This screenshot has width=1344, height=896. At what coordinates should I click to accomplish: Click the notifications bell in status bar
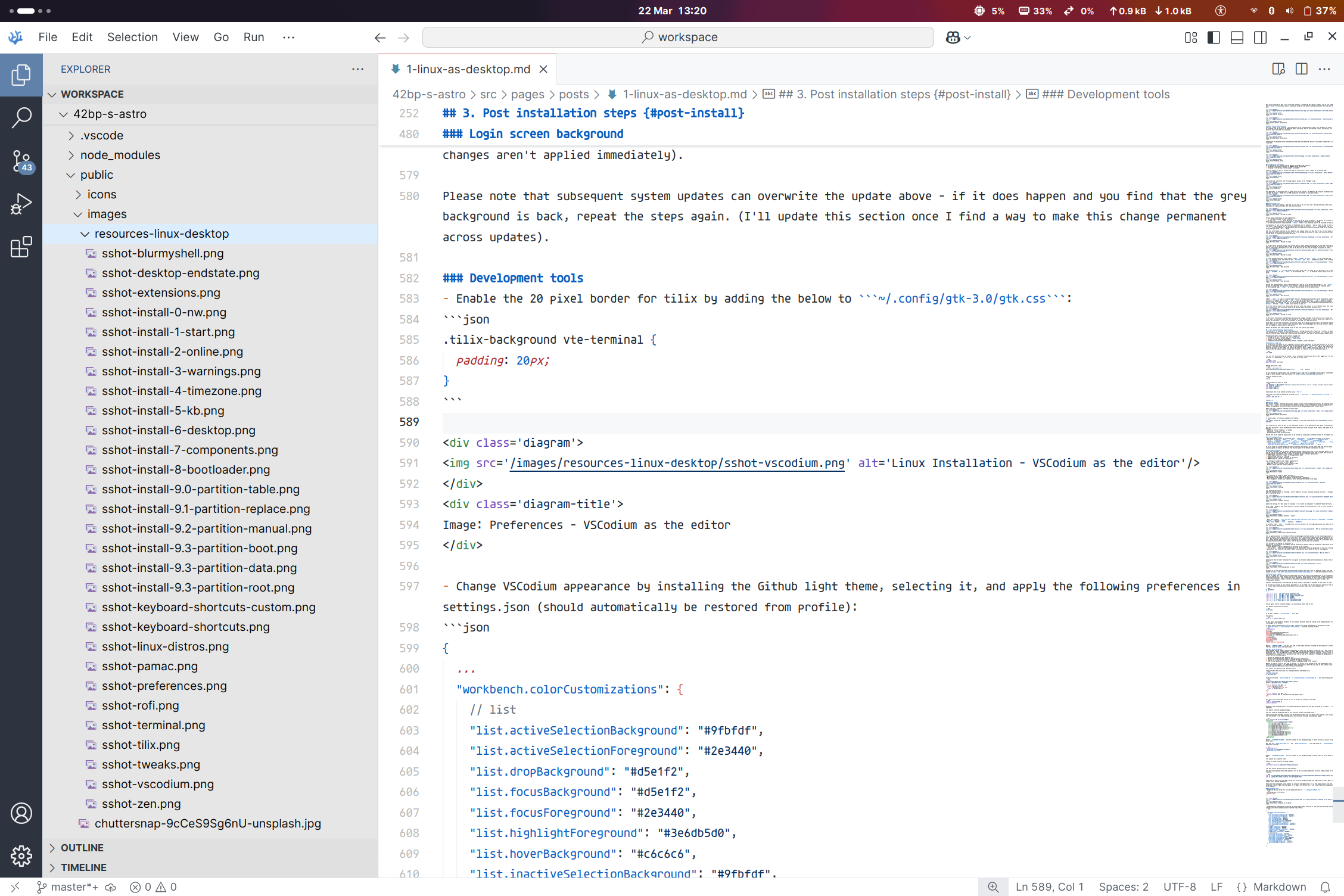coord(1325,887)
